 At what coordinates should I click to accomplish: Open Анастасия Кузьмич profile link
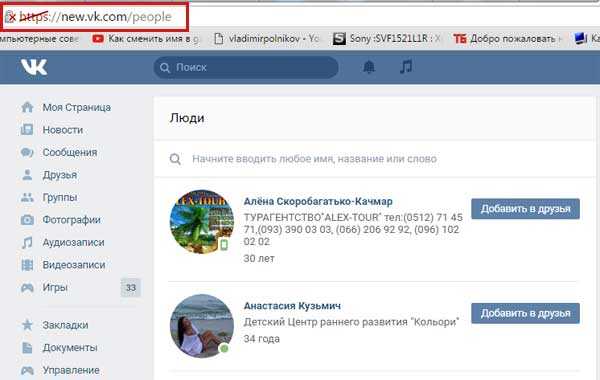[292, 306]
